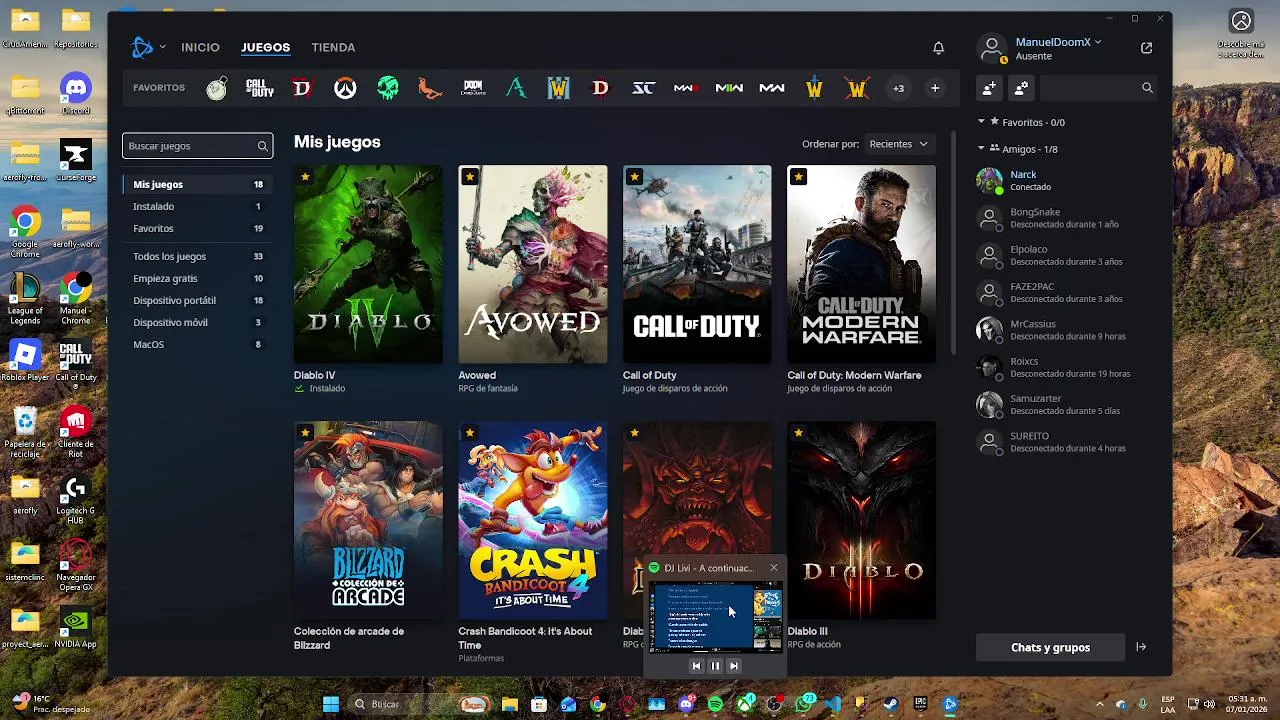Viewport: 1280px width, 720px height.
Task: Show the +3 additional favorites
Action: point(898,88)
